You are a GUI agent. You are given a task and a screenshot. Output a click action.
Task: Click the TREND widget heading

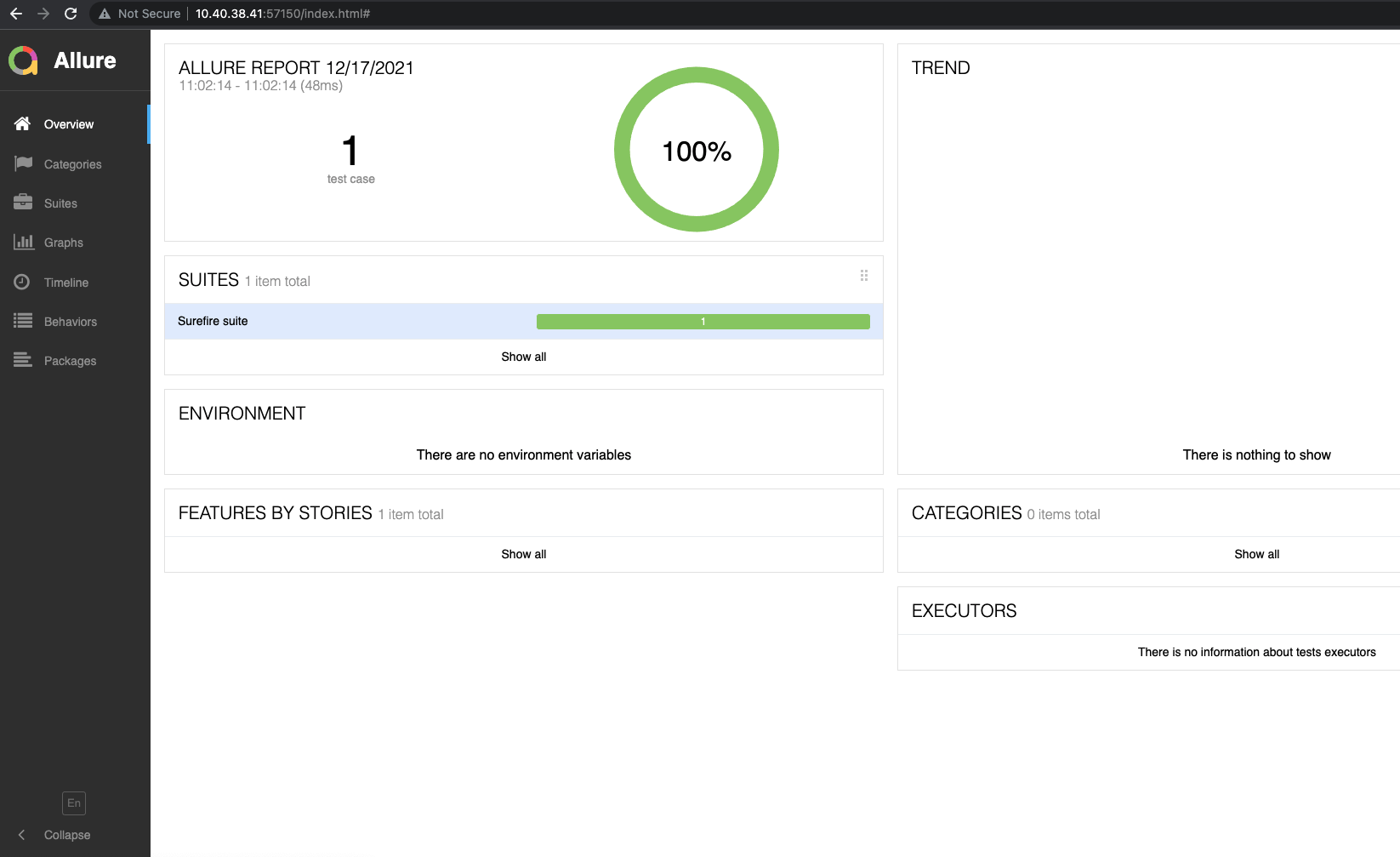[x=941, y=68]
